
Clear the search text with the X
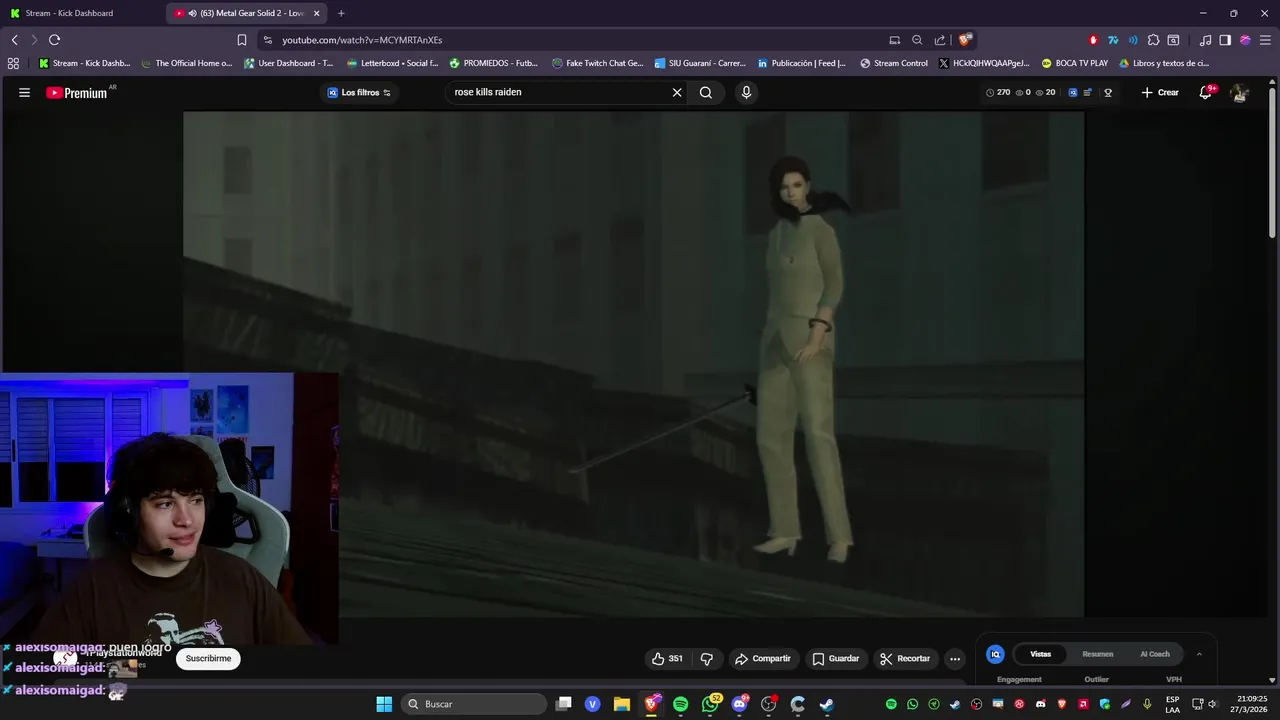pyautogui.click(x=677, y=92)
